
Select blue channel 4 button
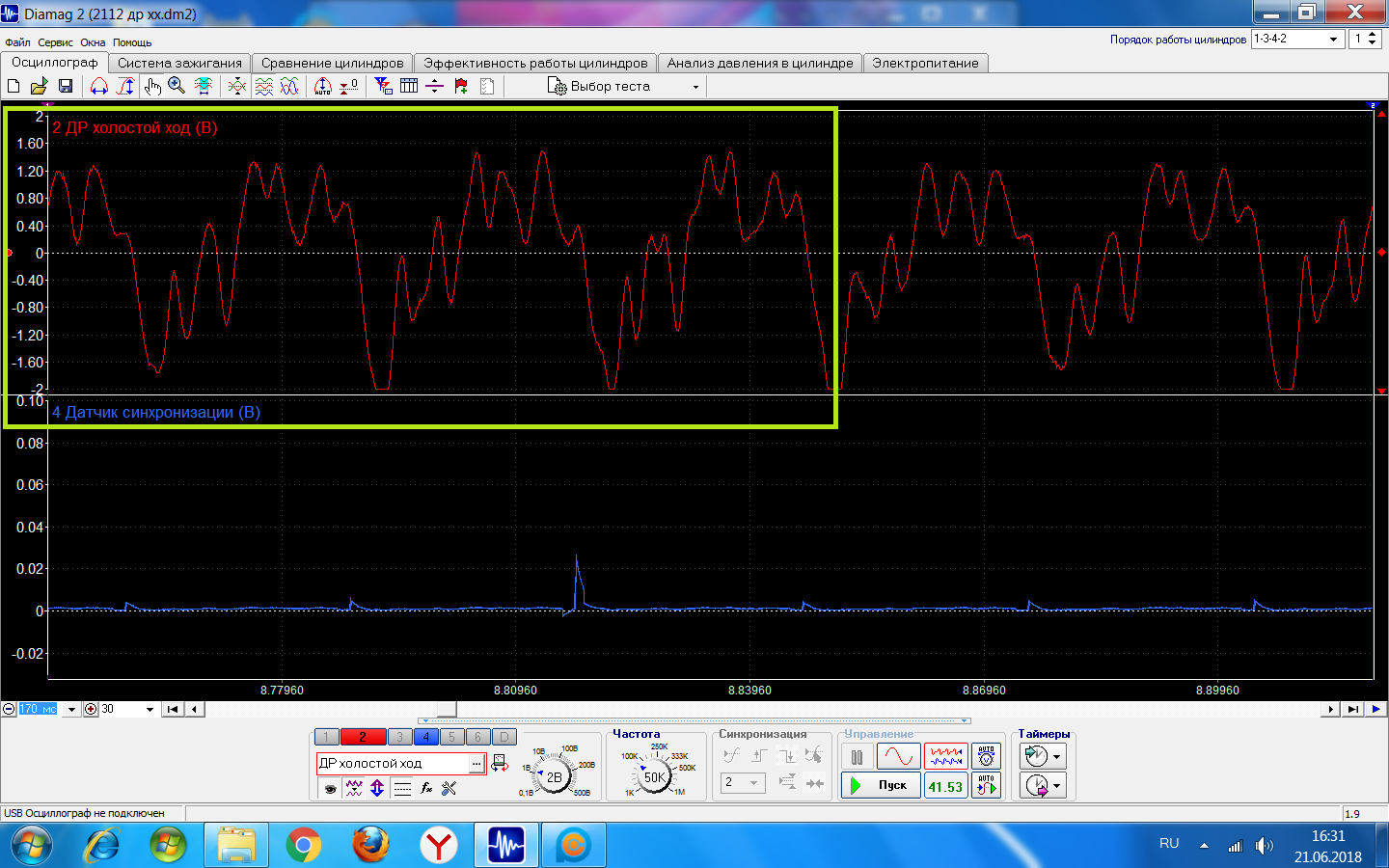tap(425, 737)
